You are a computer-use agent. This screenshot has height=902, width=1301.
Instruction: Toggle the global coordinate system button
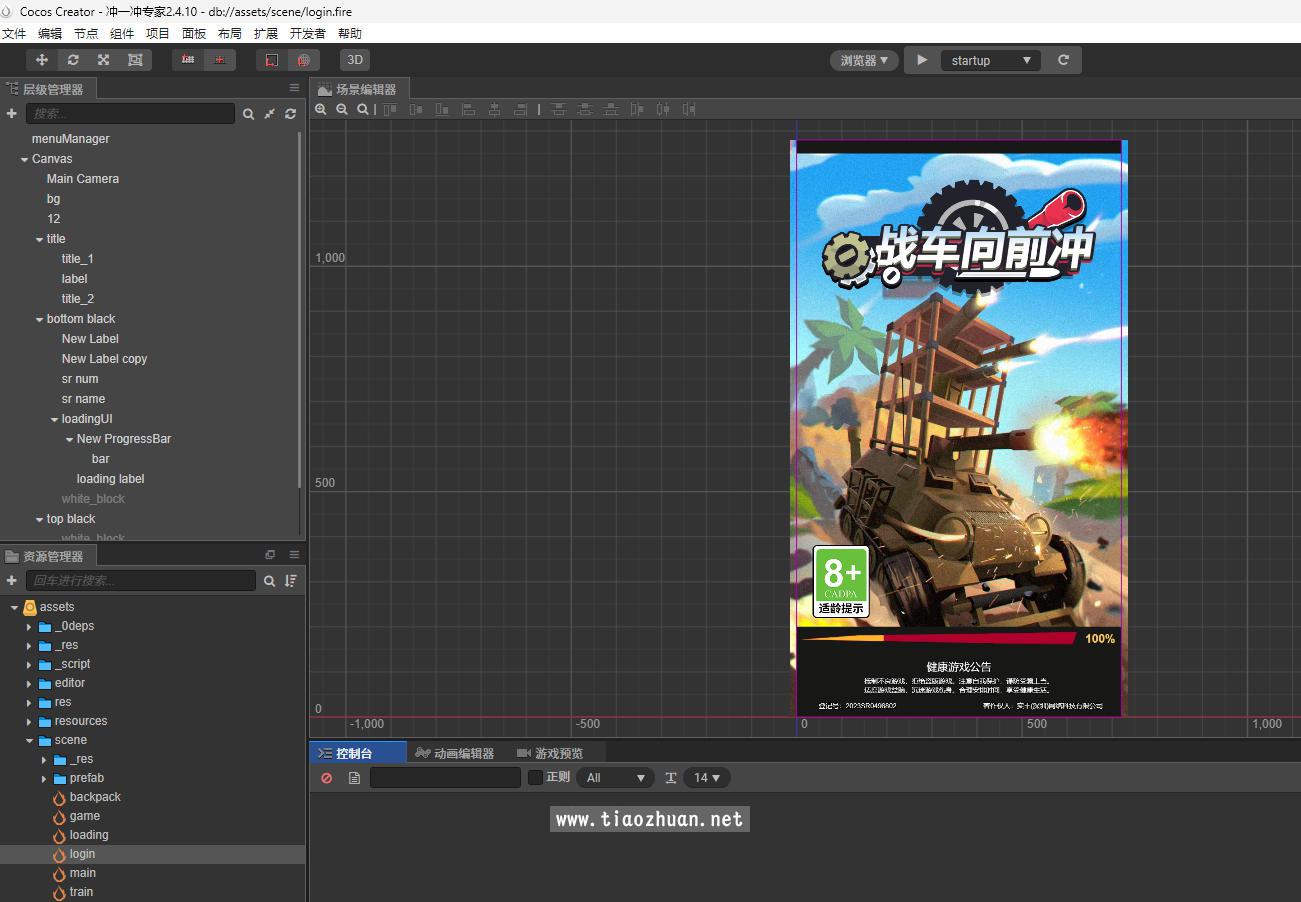[x=304, y=60]
